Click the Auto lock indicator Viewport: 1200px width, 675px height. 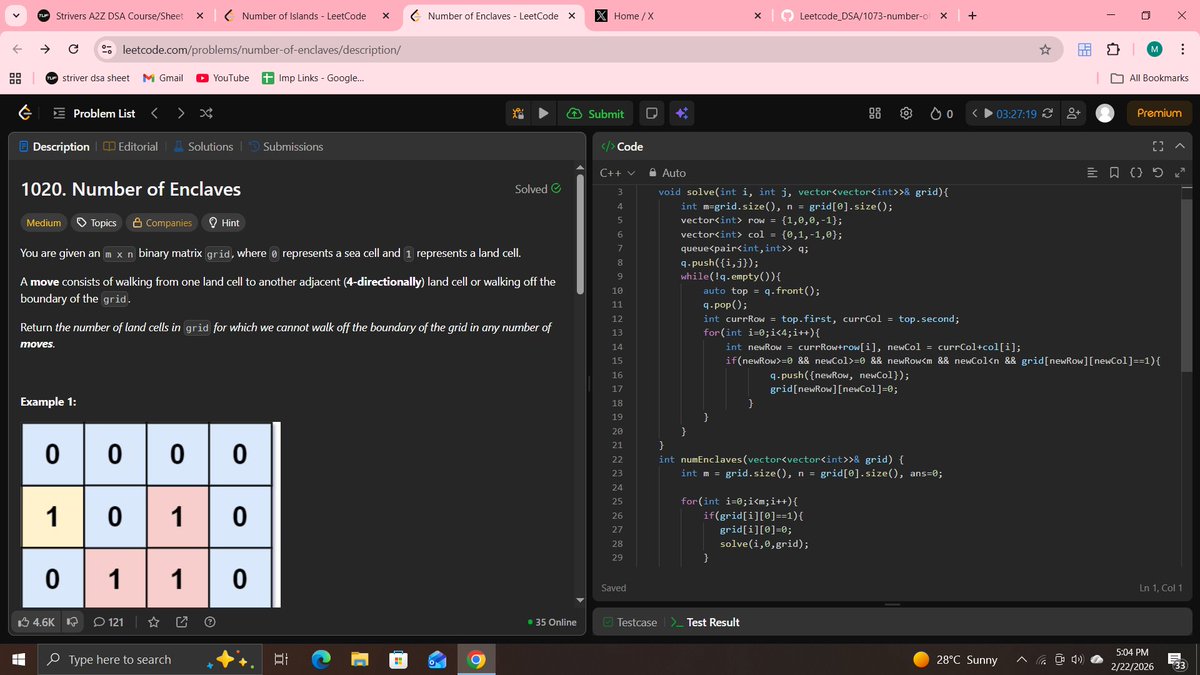667,173
